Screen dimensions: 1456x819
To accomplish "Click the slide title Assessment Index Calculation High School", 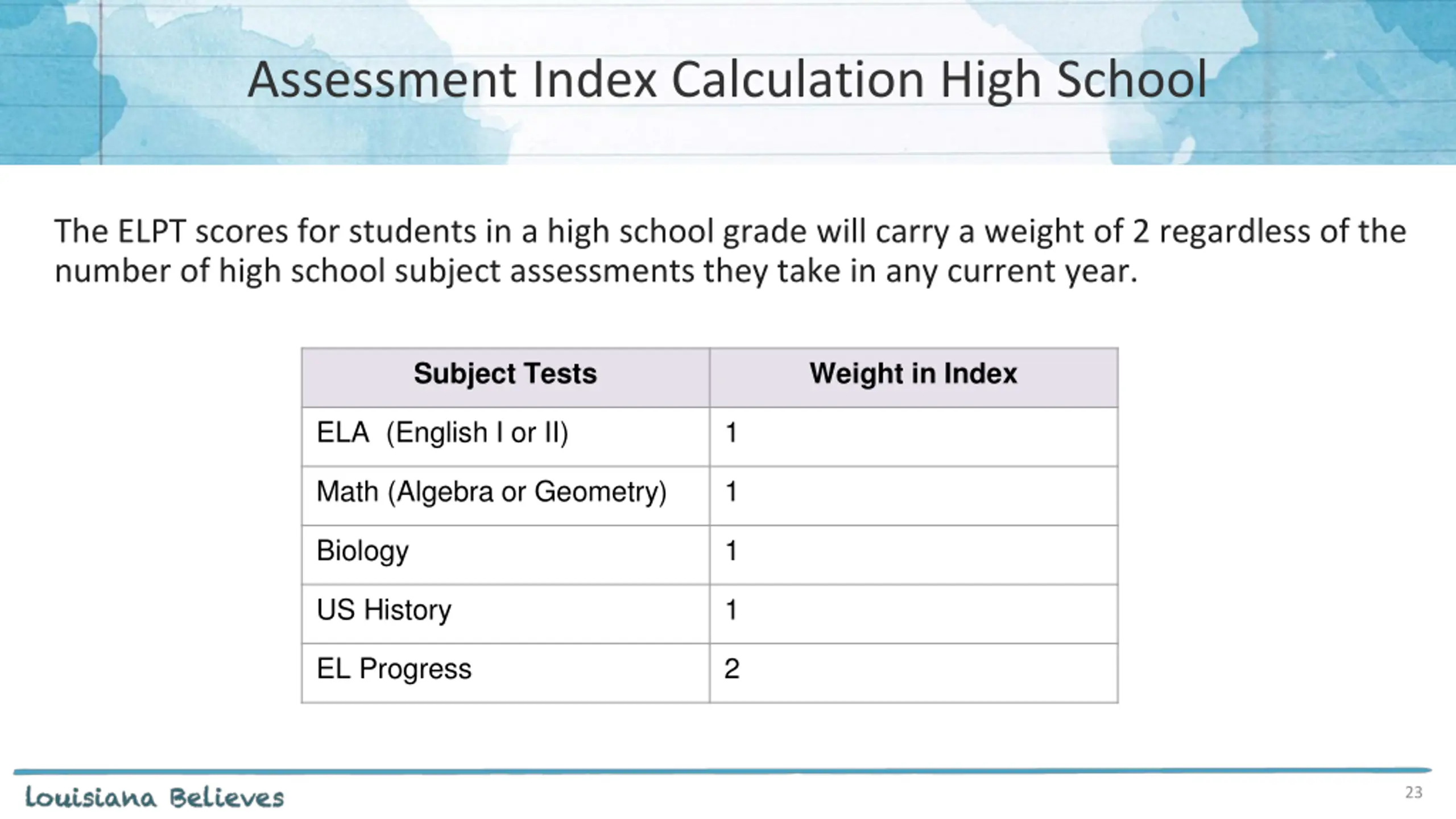I will point(727,81).
